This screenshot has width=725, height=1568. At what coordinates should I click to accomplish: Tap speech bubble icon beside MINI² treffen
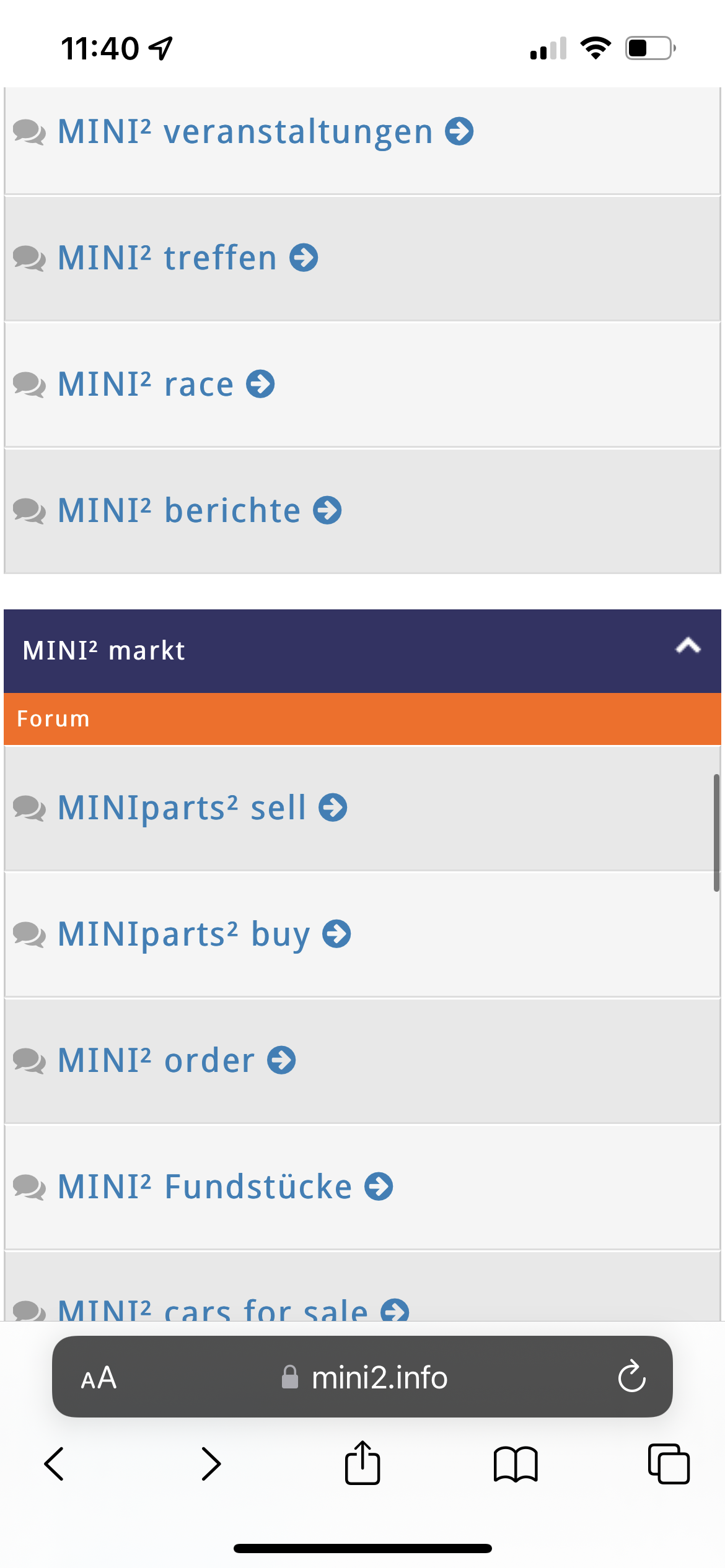point(29,258)
